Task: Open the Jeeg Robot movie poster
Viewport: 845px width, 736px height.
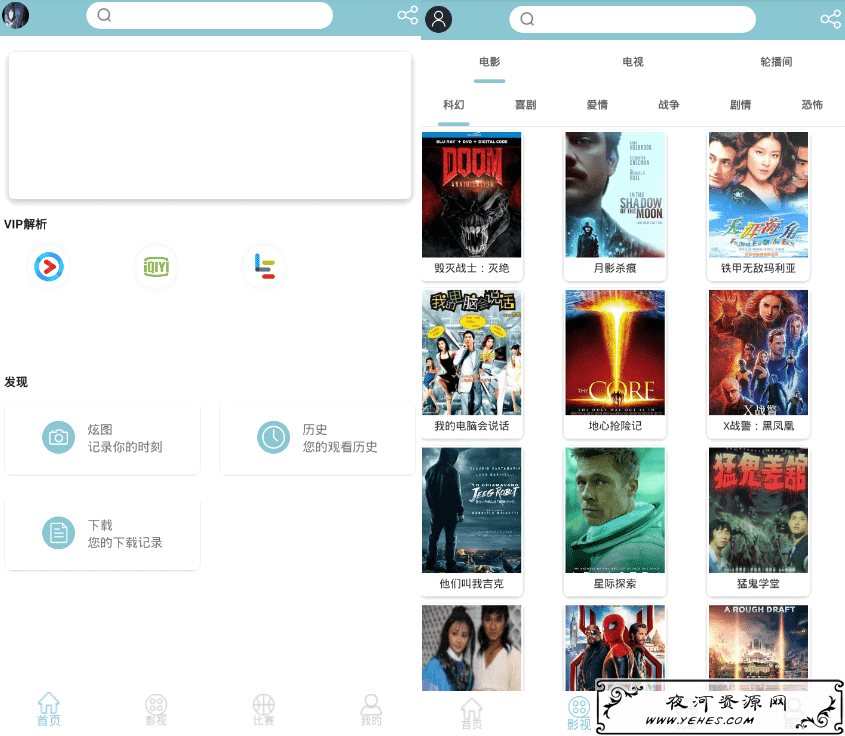Action: click(x=472, y=510)
